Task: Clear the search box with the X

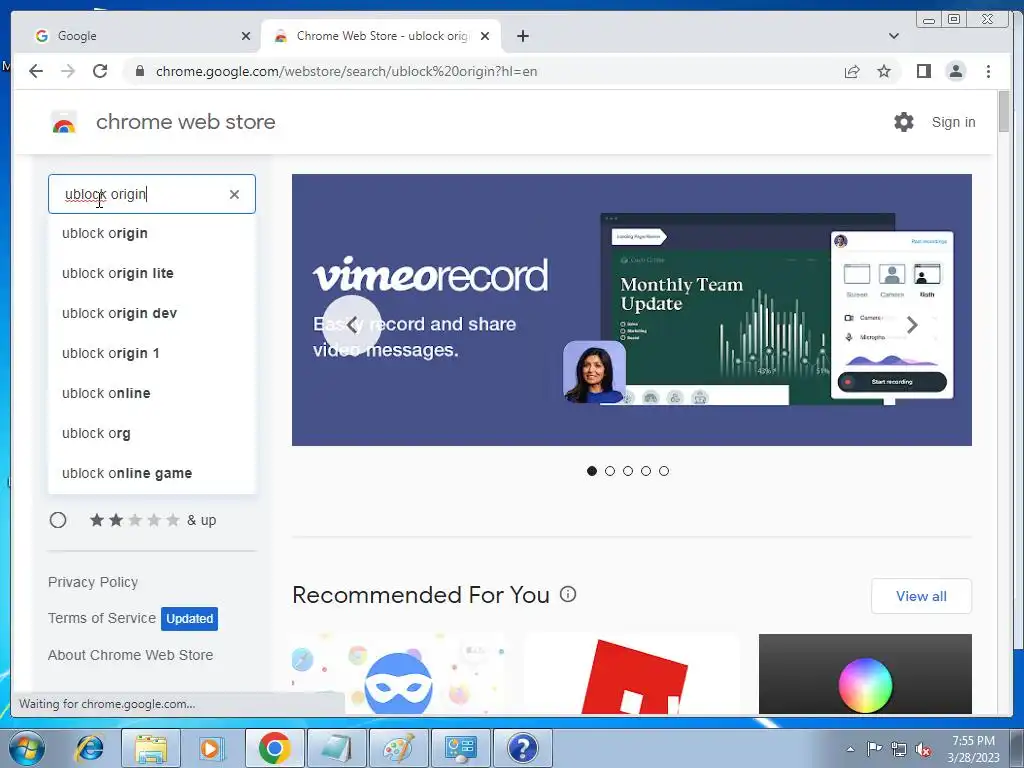Action: [x=234, y=194]
